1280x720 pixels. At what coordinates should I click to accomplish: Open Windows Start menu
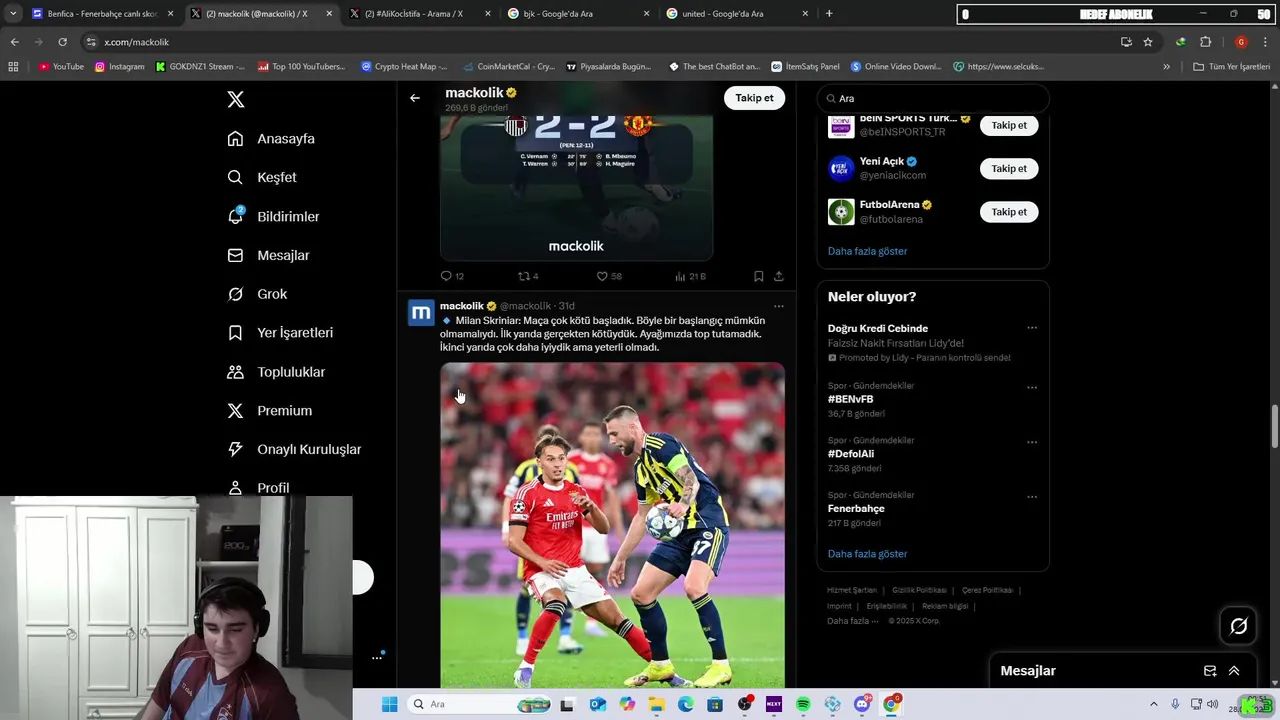[389, 704]
